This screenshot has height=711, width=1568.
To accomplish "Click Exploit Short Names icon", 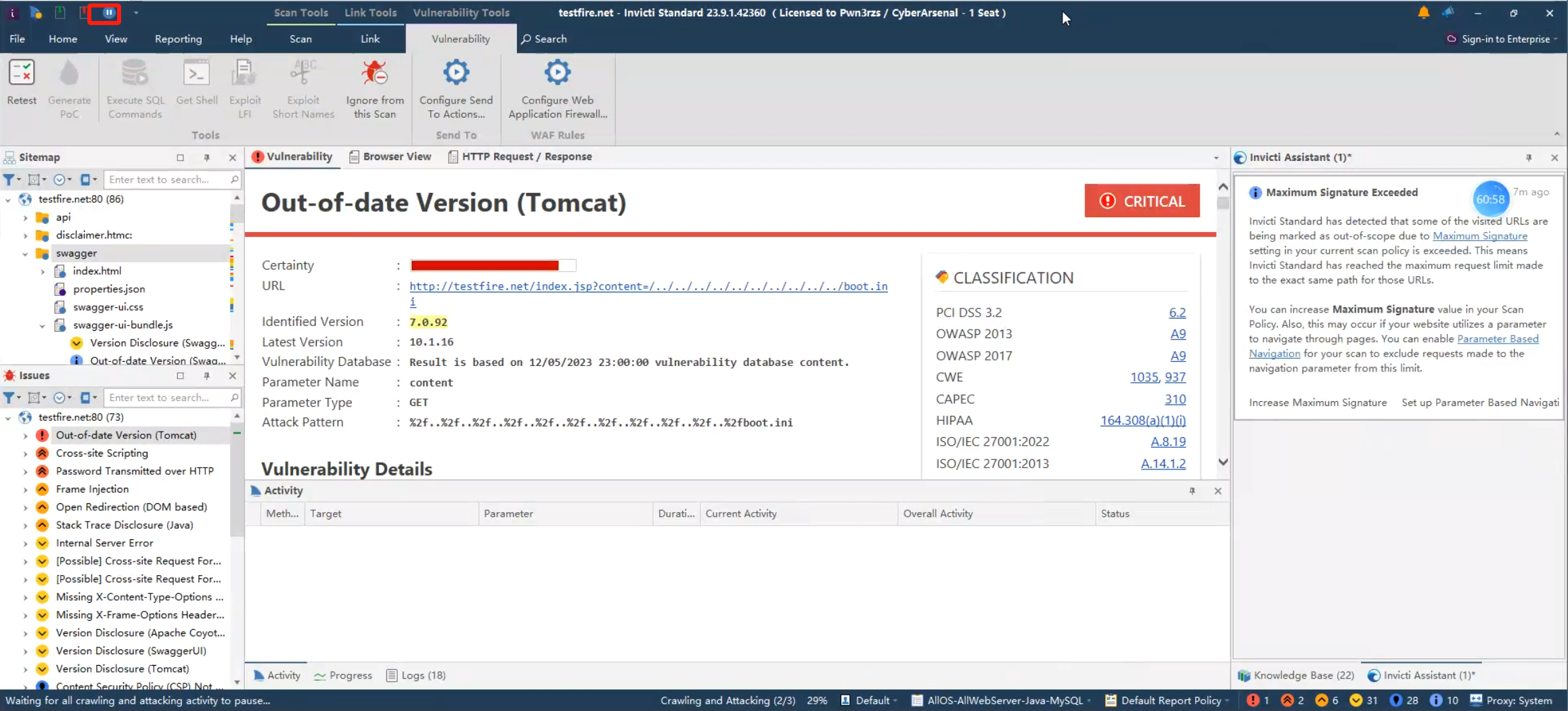I will 303,73.
